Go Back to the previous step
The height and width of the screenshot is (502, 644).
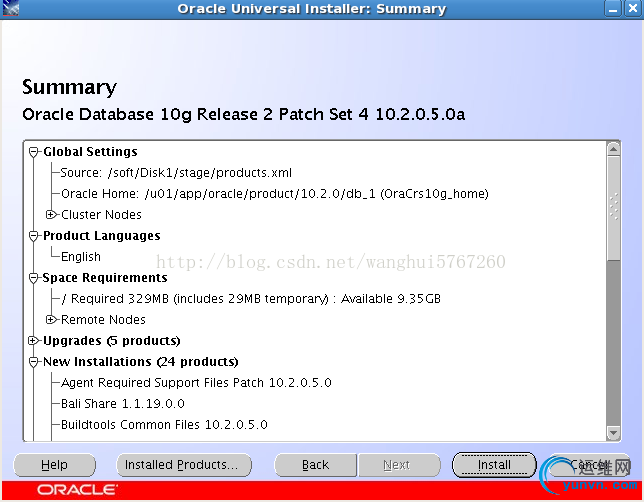pos(315,465)
